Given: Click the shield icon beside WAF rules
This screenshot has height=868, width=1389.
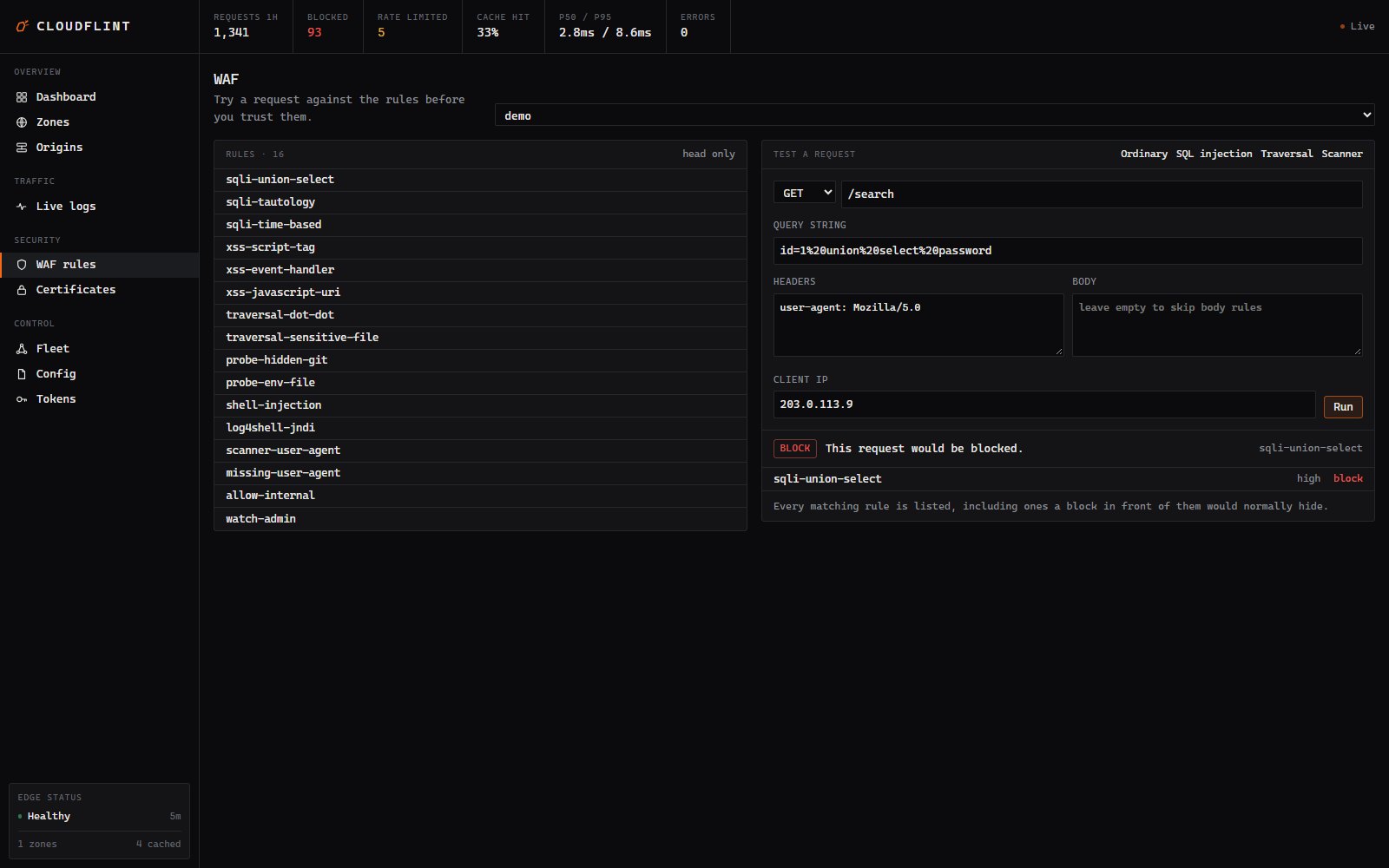Looking at the screenshot, I should tap(22, 265).
